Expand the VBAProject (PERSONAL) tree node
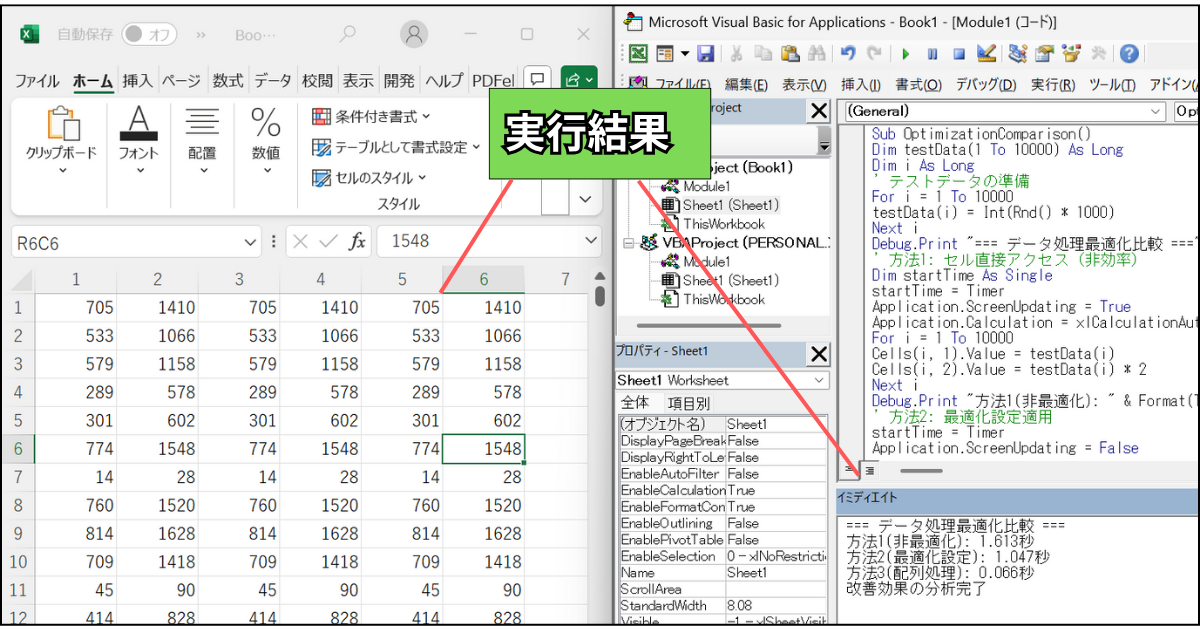 627,242
